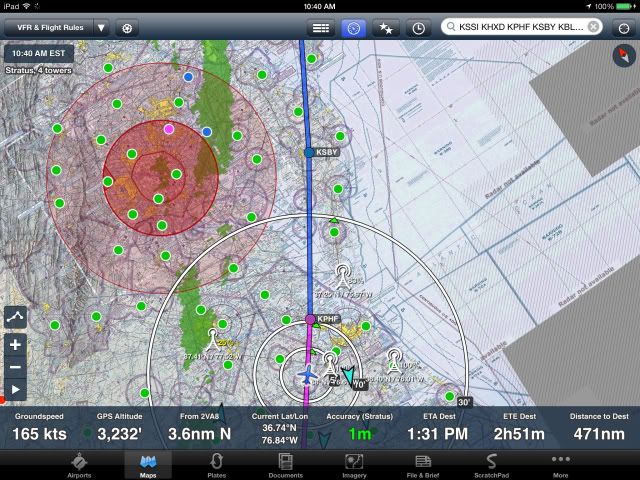This screenshot has height=480, width=640.
Task: Tap the KSBY waypoint label
Action: coord(325,152)
